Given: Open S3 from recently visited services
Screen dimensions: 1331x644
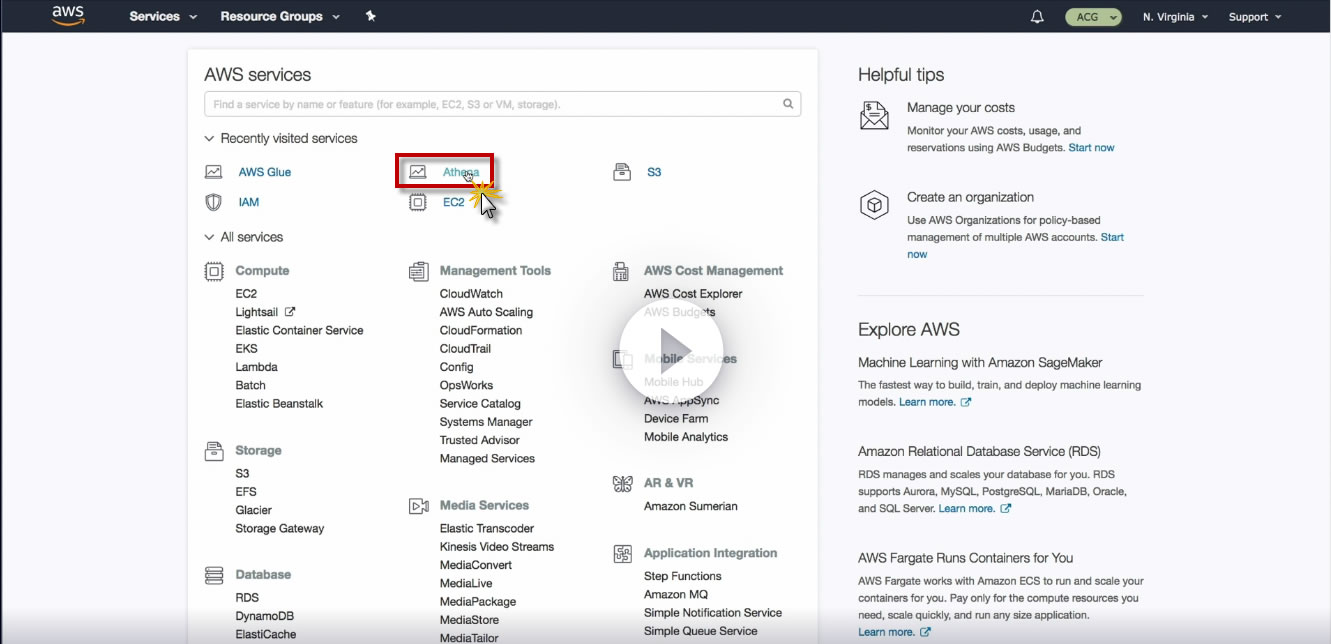Looking at the screenshot, I should (x=654, y=172).
